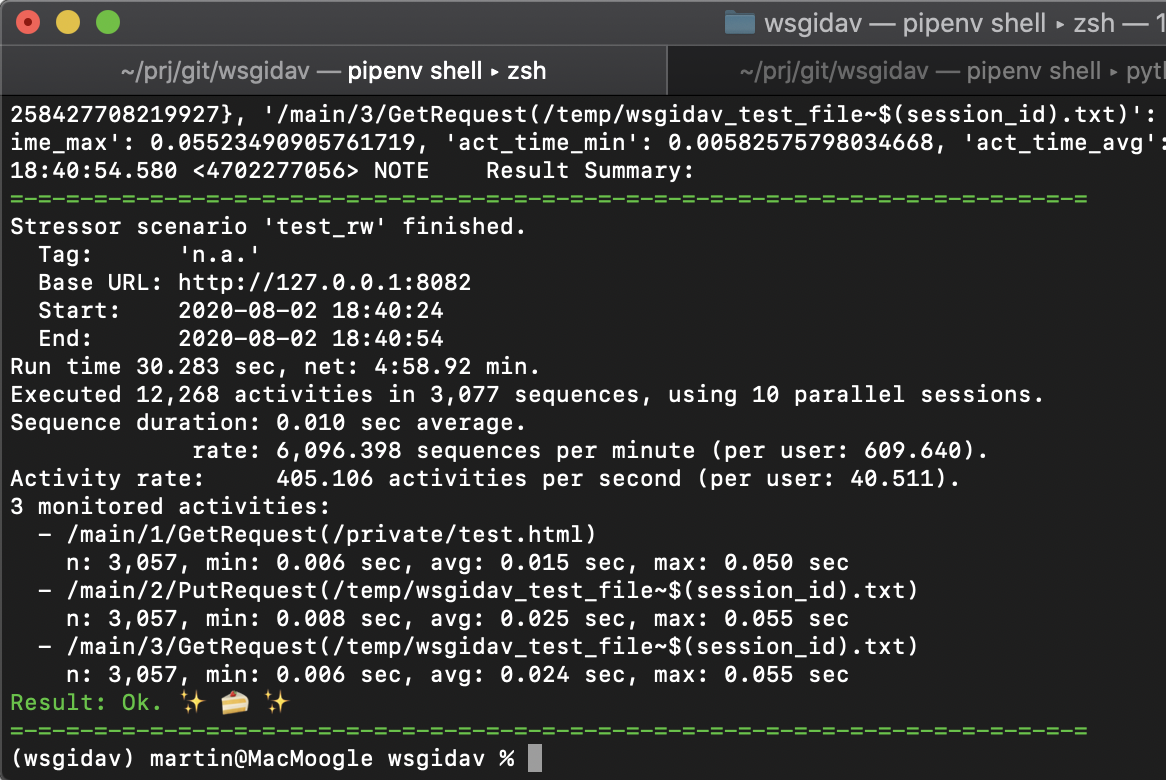Click the Base URL http://127.0.0.1:8082
Viewport: 1166px width, 780px height.
point(324,283)
